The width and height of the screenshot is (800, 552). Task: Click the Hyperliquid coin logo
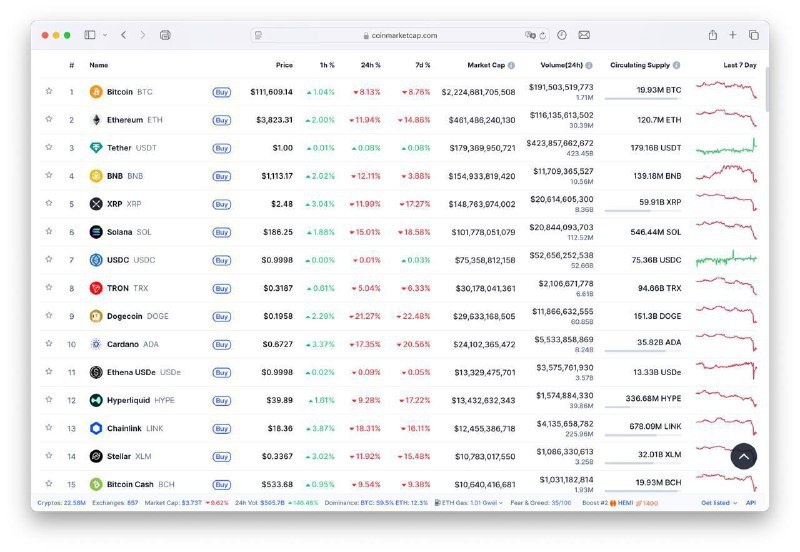point(96,400)
